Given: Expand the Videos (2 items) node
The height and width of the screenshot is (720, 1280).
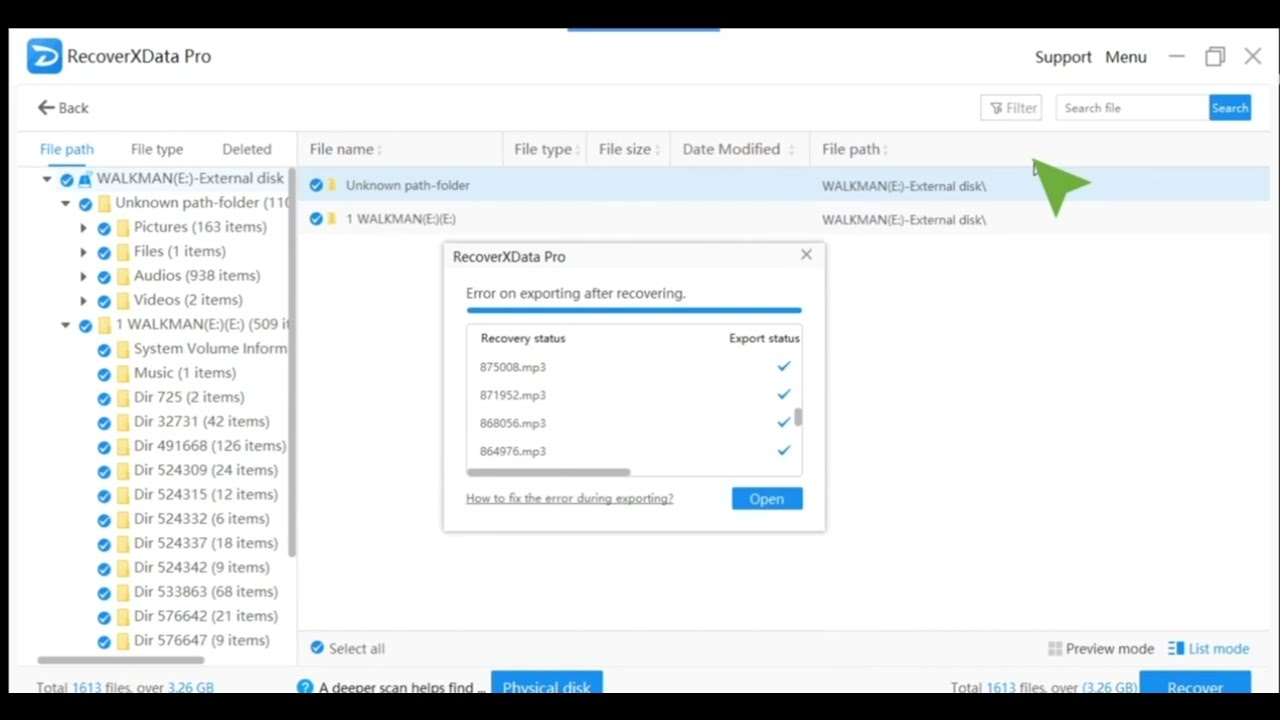Looking at the screenshot, I should click(x=84, y=300).
